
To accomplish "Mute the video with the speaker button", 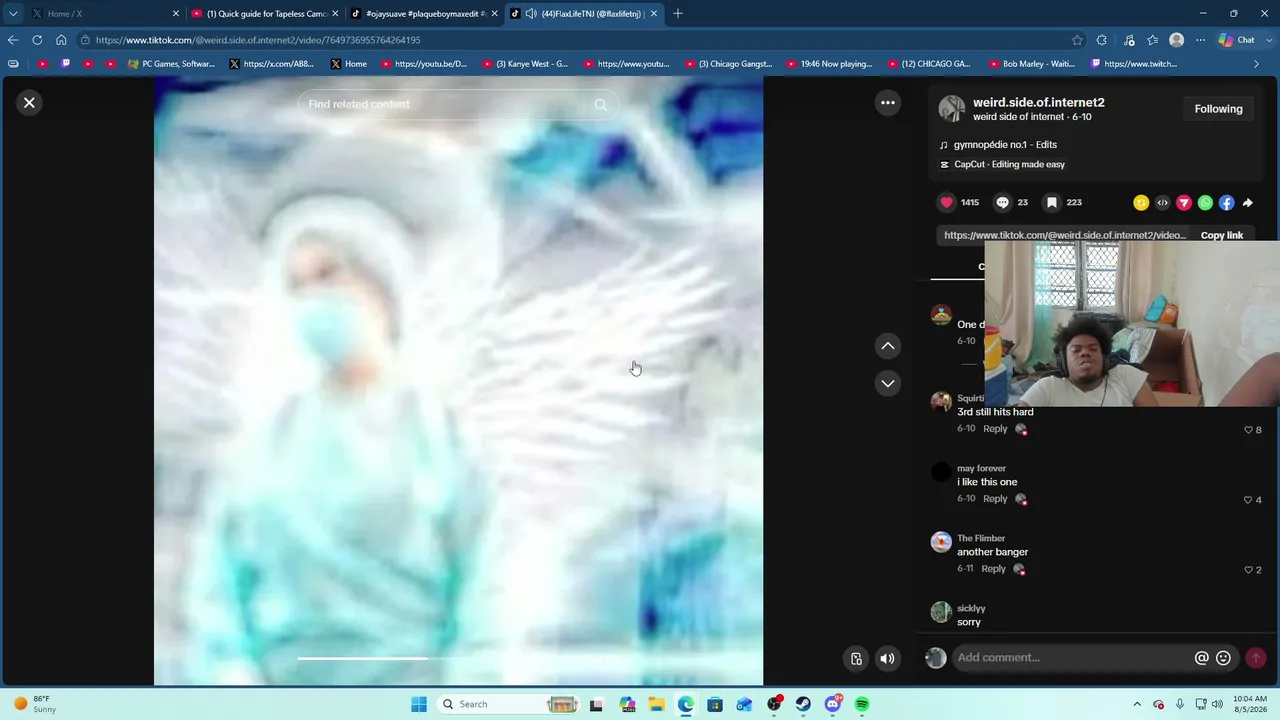I will click(887, 658).
